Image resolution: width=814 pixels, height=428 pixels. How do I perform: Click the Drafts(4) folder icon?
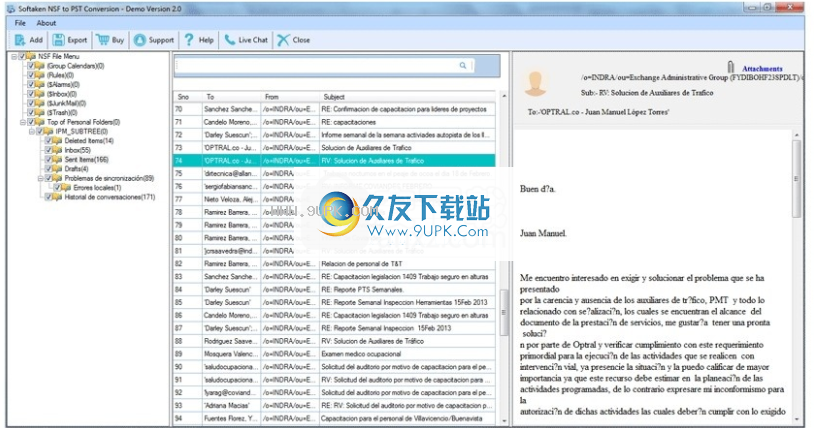pyautogui.click(x=58, y=169)
